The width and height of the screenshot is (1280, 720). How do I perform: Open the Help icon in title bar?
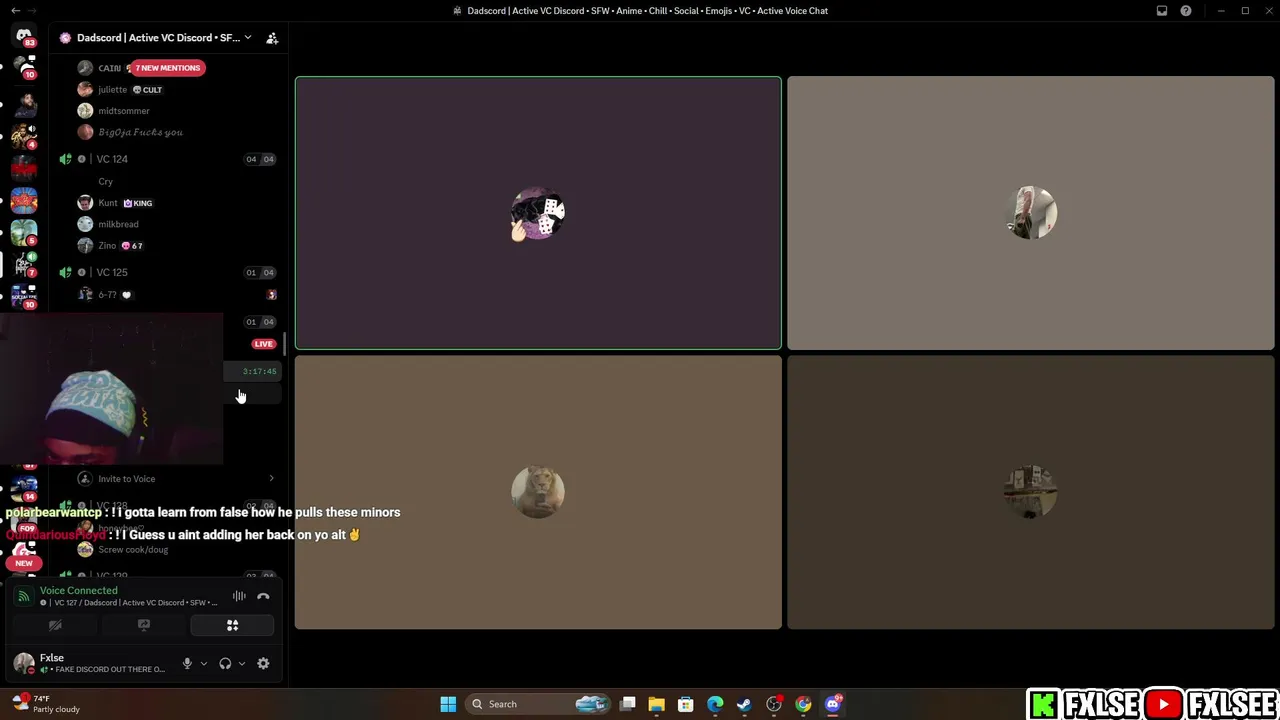click(1186, 11)
